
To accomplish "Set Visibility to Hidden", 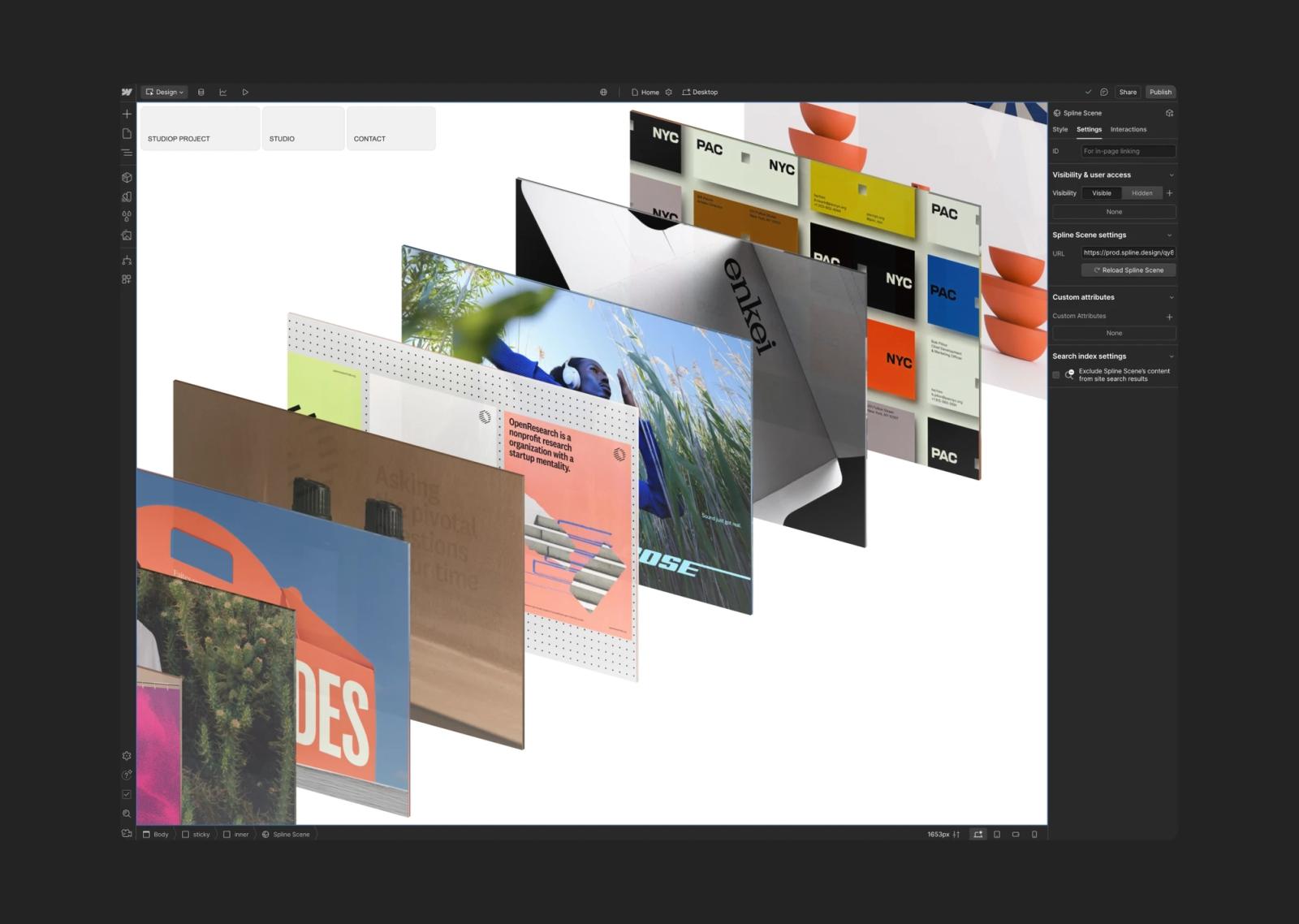I will [1142, 193].
